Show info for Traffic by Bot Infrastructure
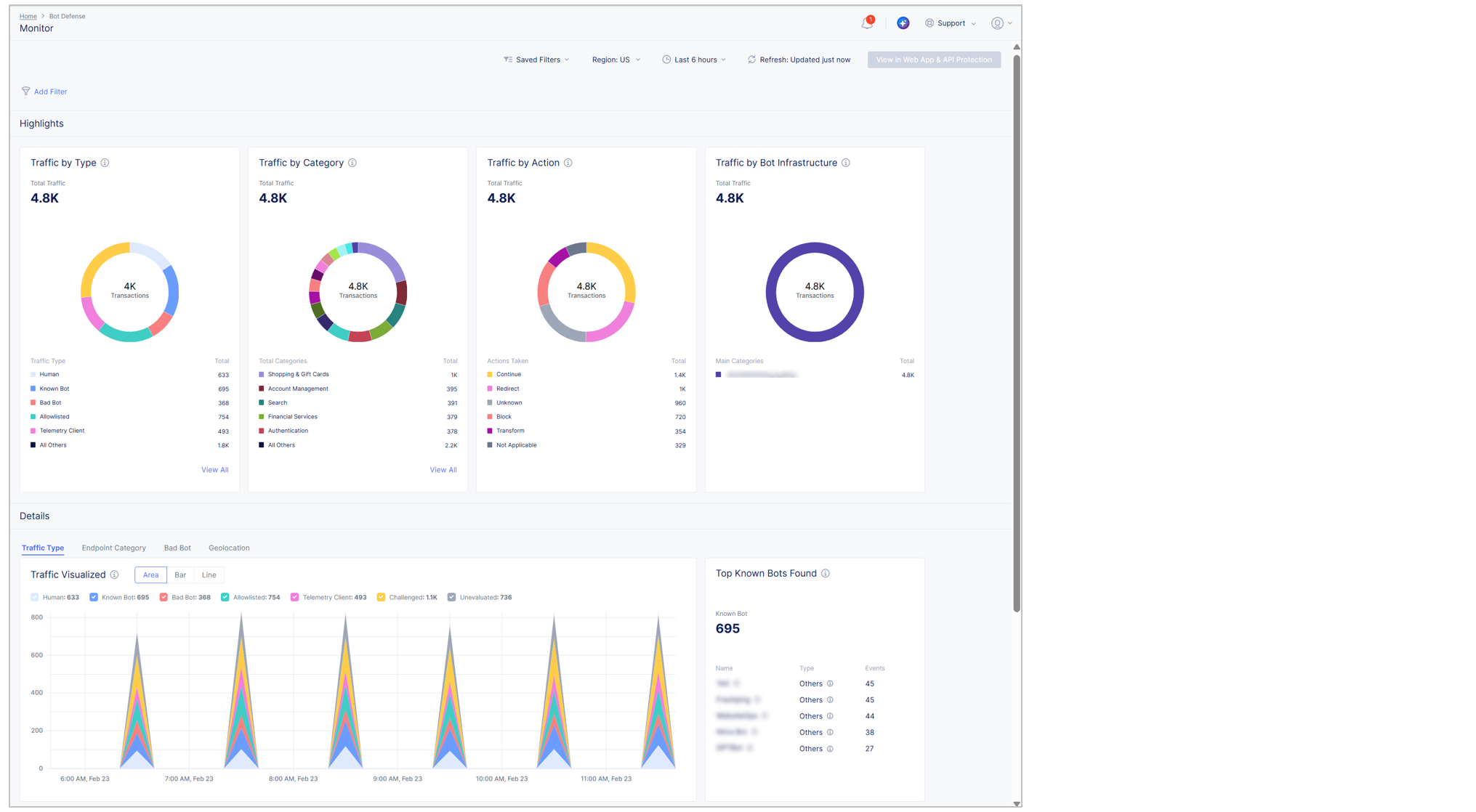Image resolution: width=1476 pixels, height=812 pixels. click(846, 163)
